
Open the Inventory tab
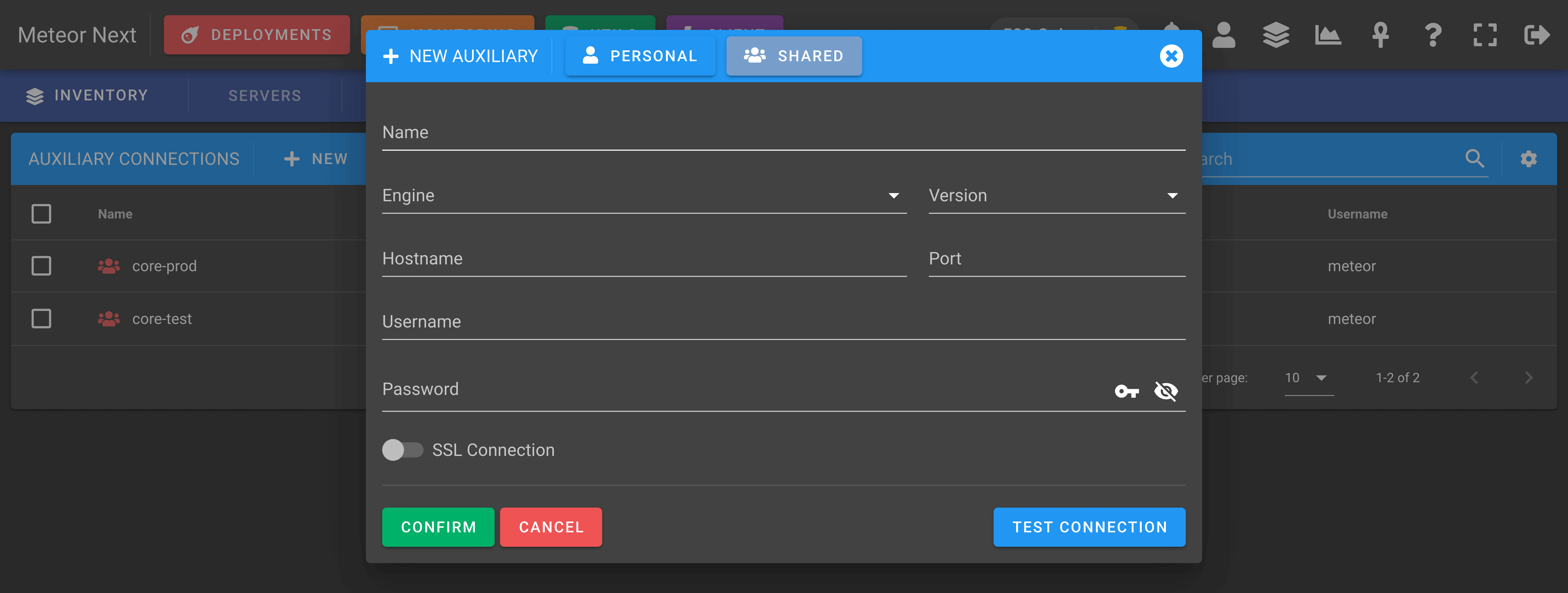pyautogui.click(x=87, y=95)
